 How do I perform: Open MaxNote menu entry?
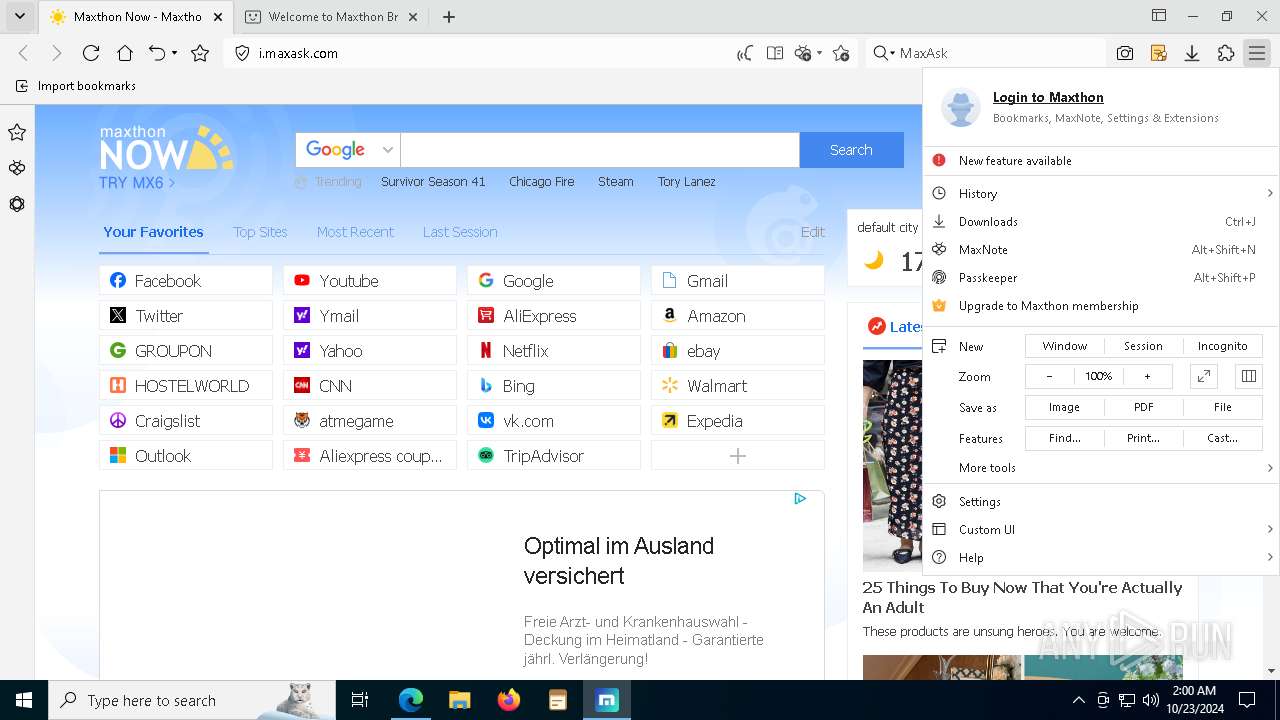(1101, 250)
